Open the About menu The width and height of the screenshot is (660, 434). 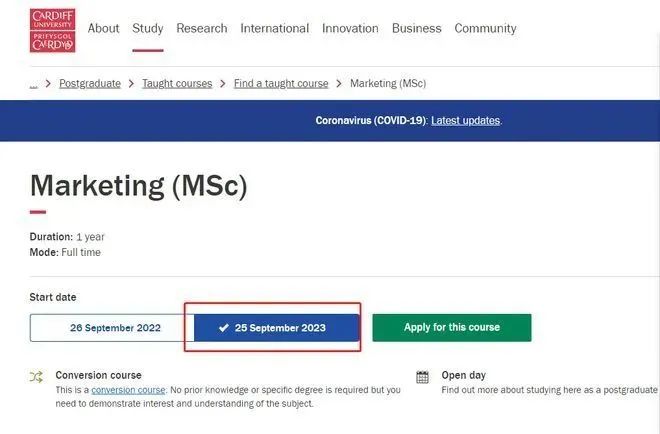103,29
